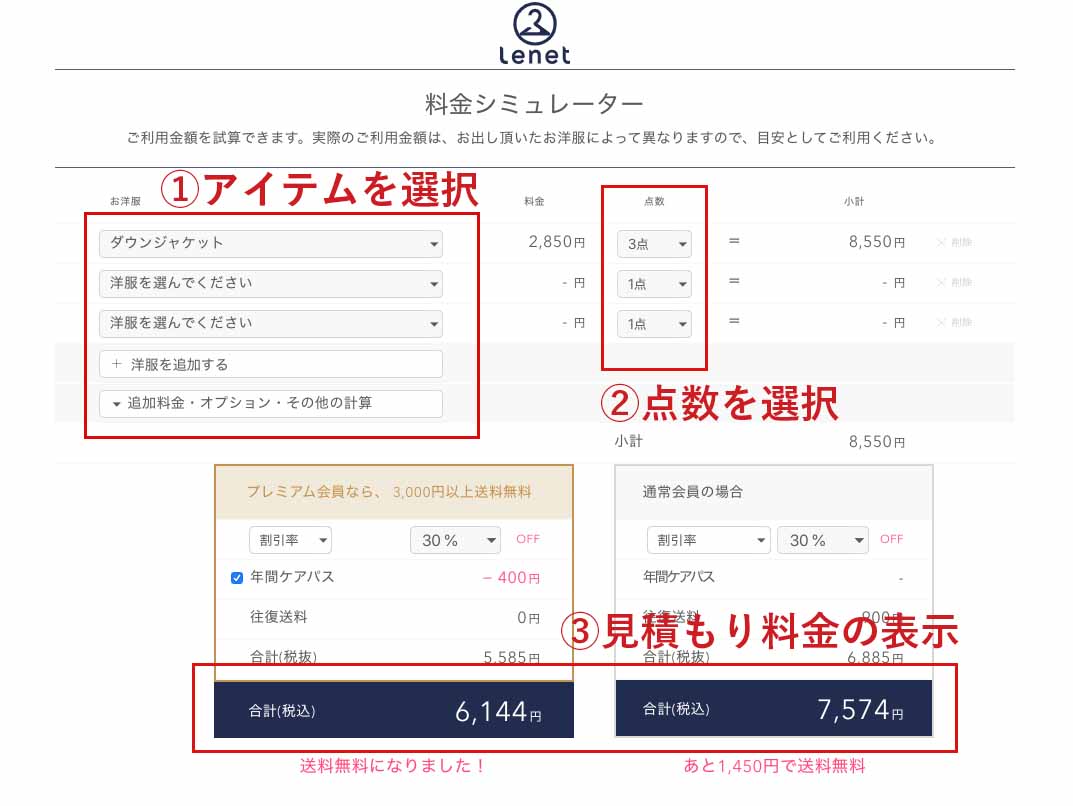Expand 追加料金・オプション・その他の計算 section
The width and height of the screenshot is (1073, 806).
(270, 403)
